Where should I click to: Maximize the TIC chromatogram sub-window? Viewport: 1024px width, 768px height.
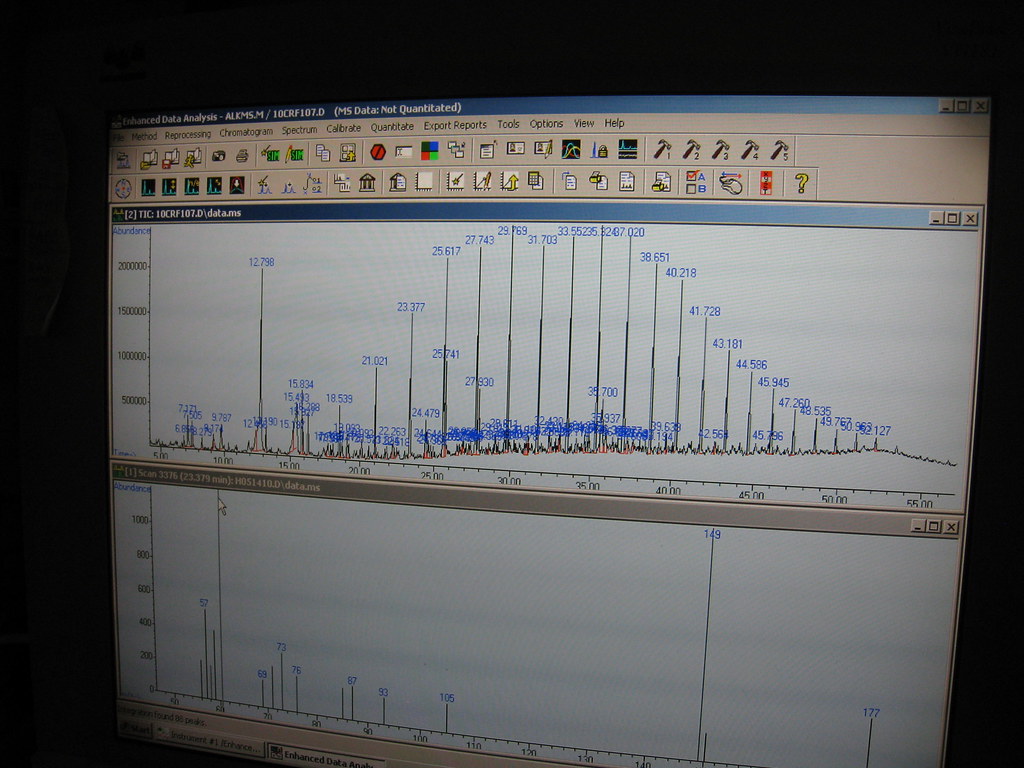(x=951, y=218)
